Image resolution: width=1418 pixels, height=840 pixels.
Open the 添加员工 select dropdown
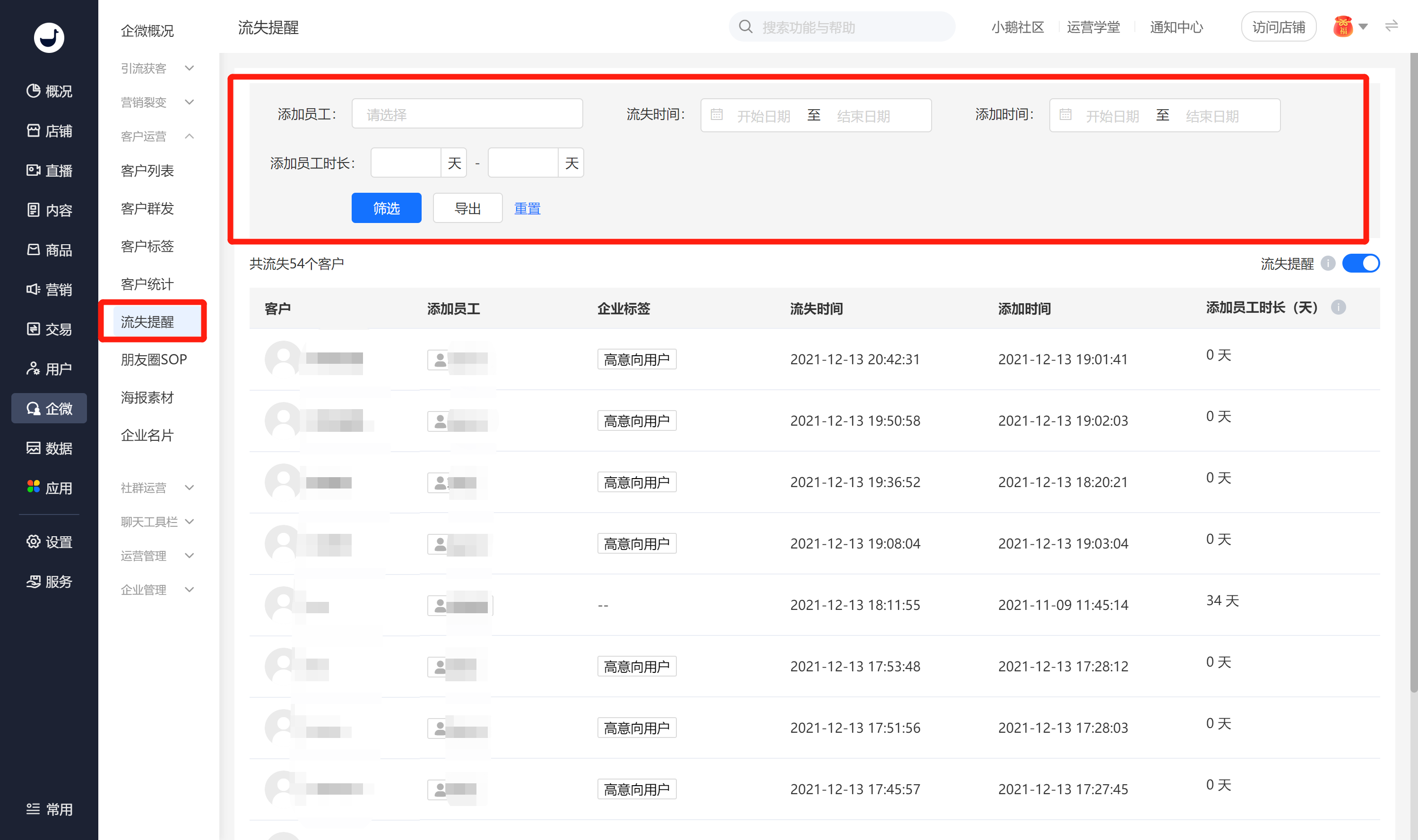tap(467, 114)
